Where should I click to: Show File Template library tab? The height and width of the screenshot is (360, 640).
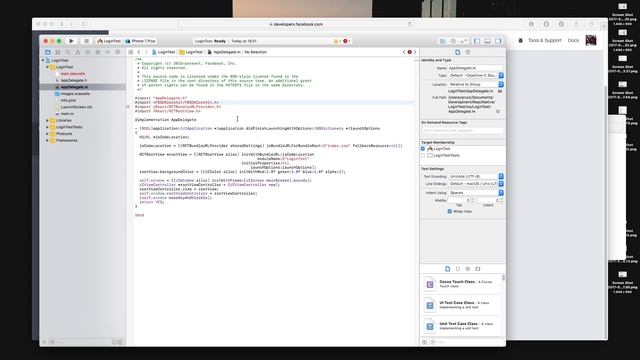[x=448, y=269]
